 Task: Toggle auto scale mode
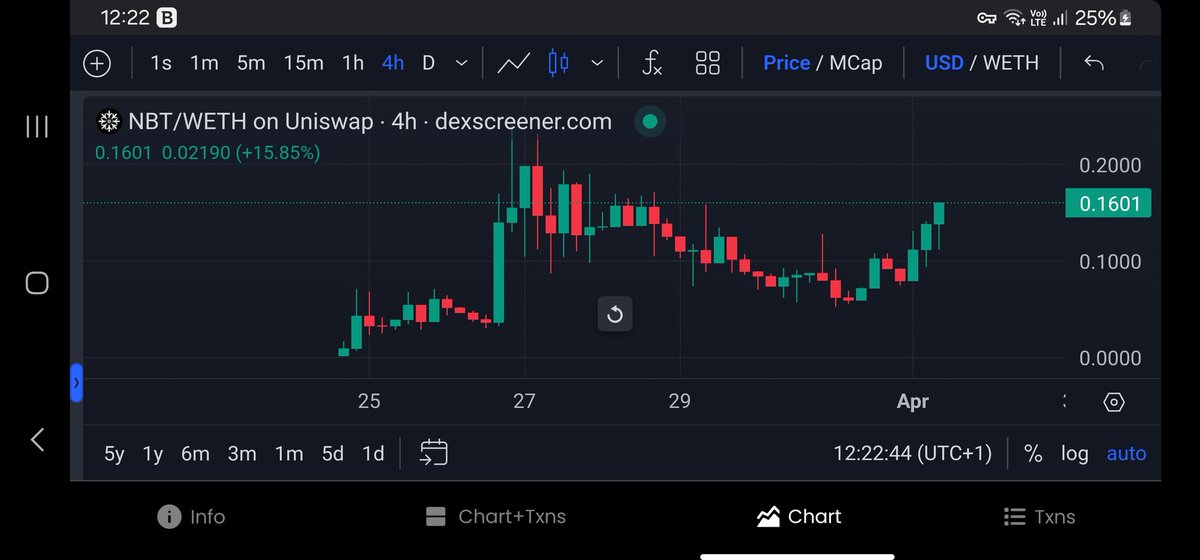pos(1126,454)
